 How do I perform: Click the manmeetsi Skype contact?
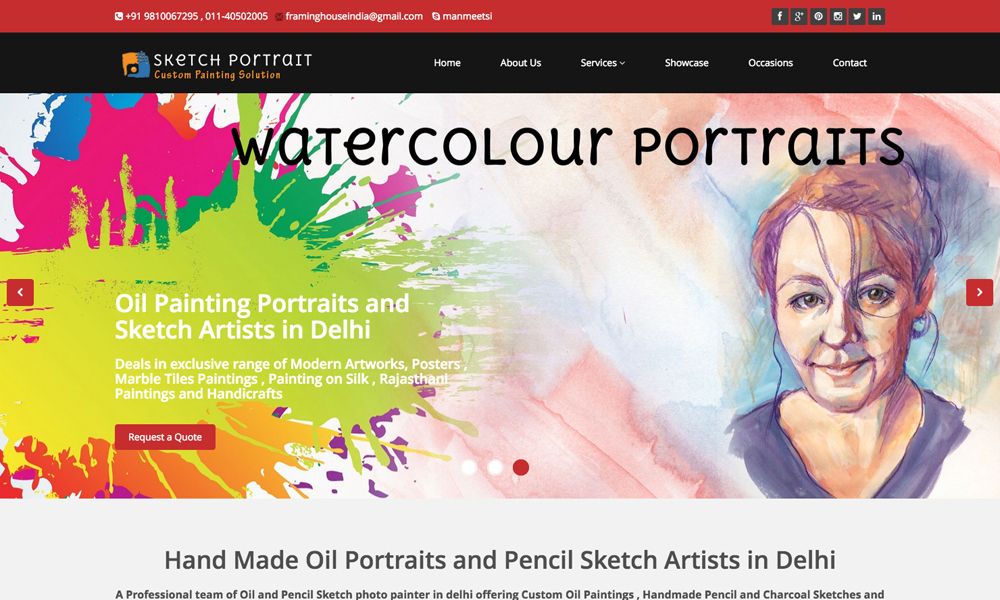[x=467, y=17]
